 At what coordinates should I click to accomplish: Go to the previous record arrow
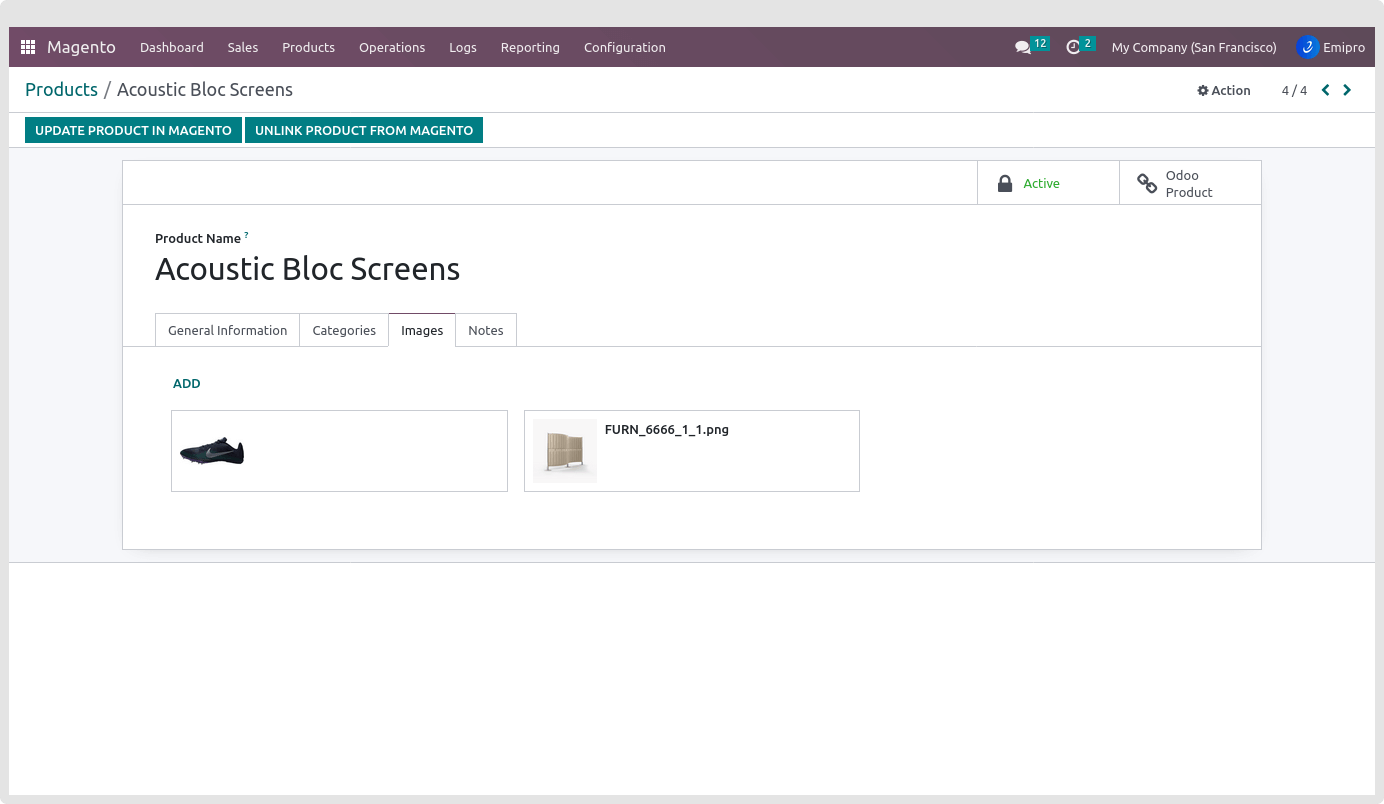pyautogui.click(x=1326, y=90)
